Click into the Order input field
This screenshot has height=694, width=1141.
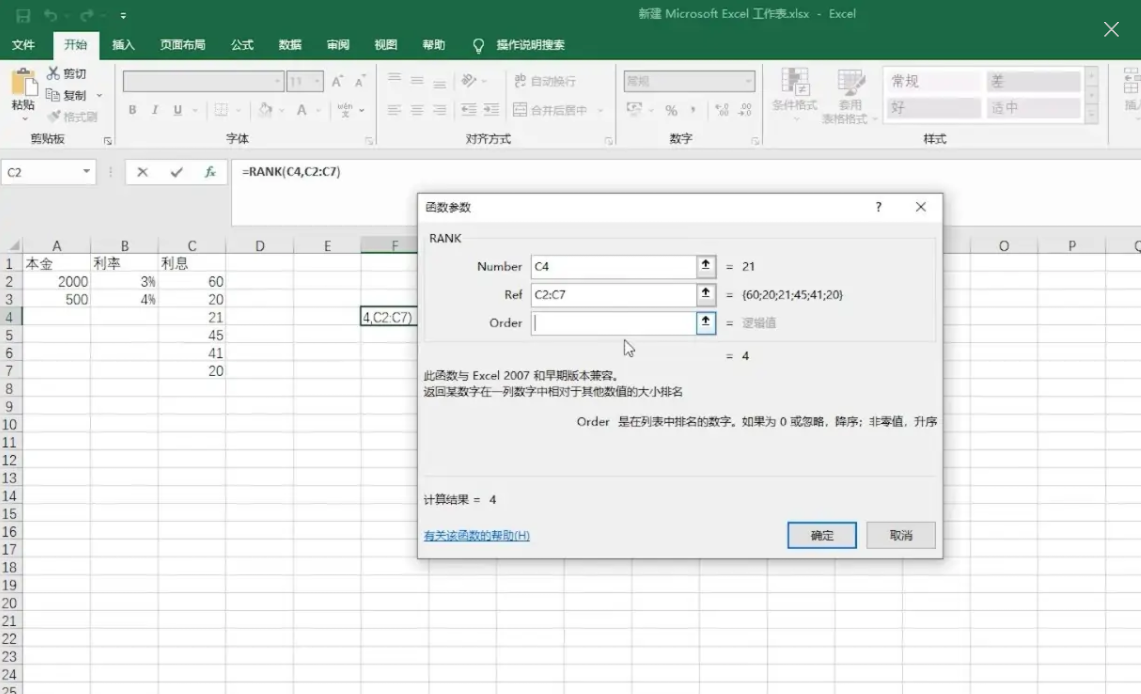click(613, 323)
